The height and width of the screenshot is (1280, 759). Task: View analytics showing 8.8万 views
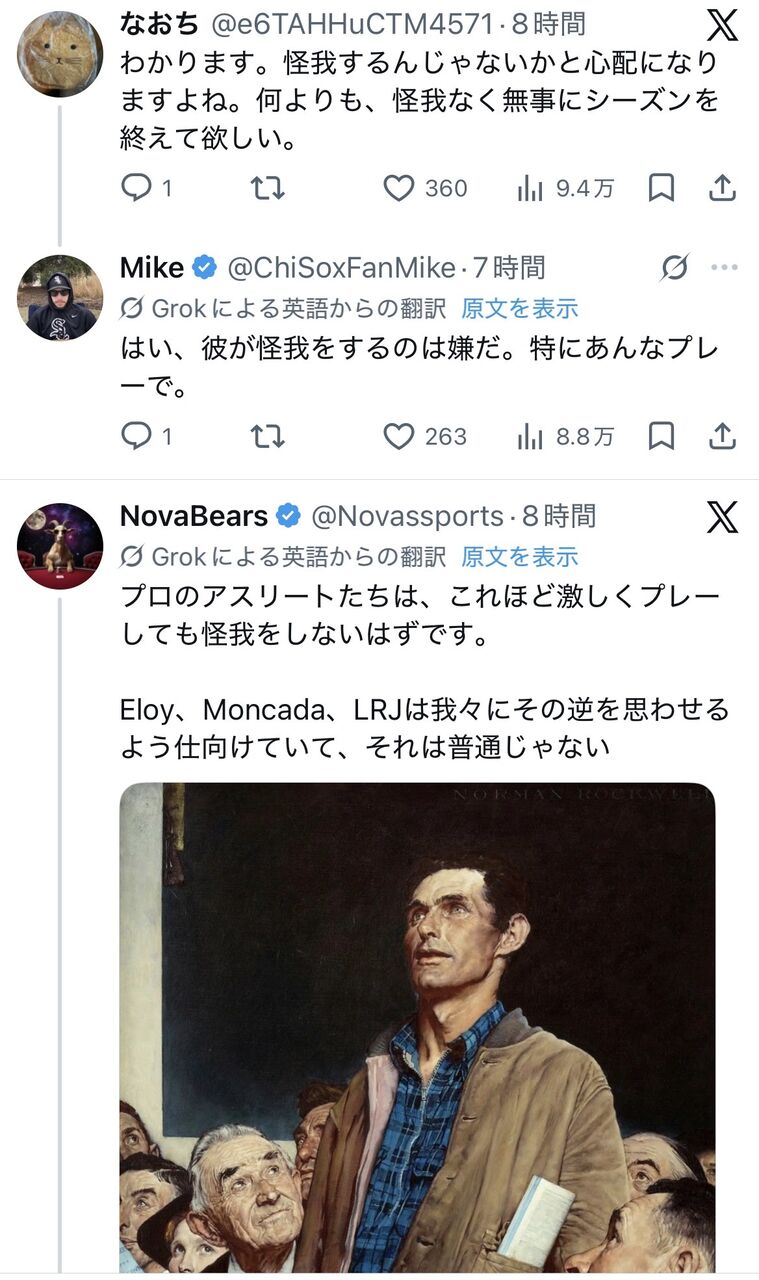point(530,436)
